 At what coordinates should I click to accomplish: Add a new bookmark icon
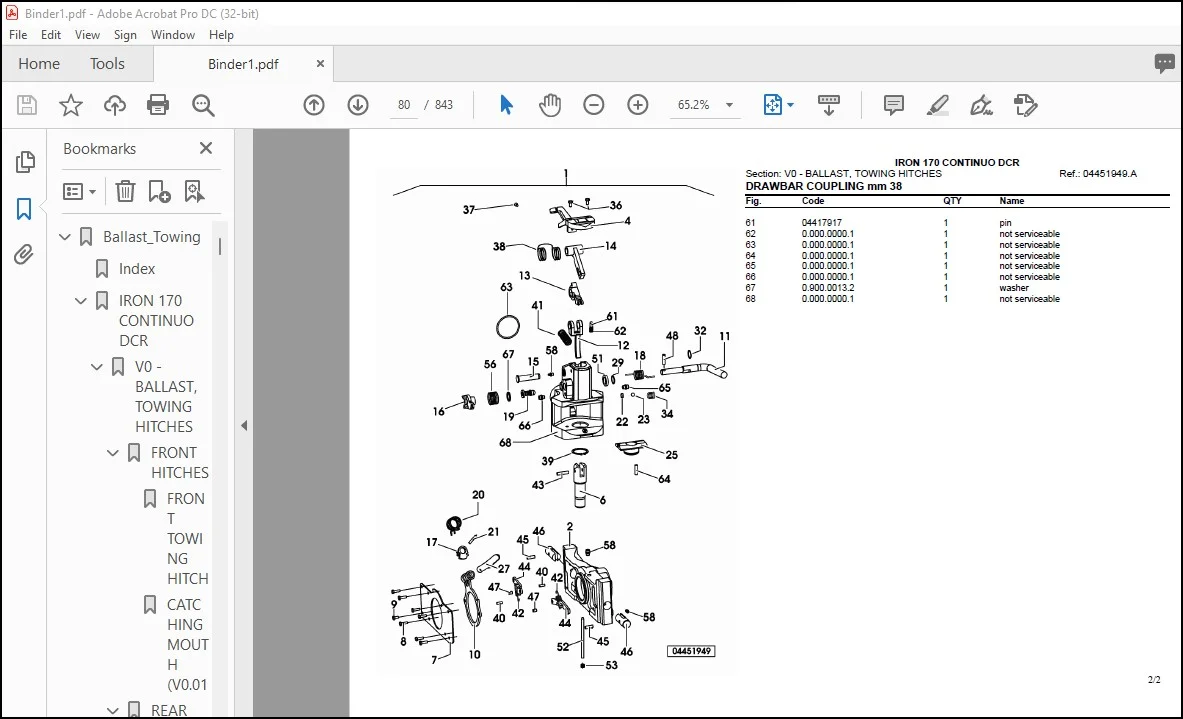(159, 192)
